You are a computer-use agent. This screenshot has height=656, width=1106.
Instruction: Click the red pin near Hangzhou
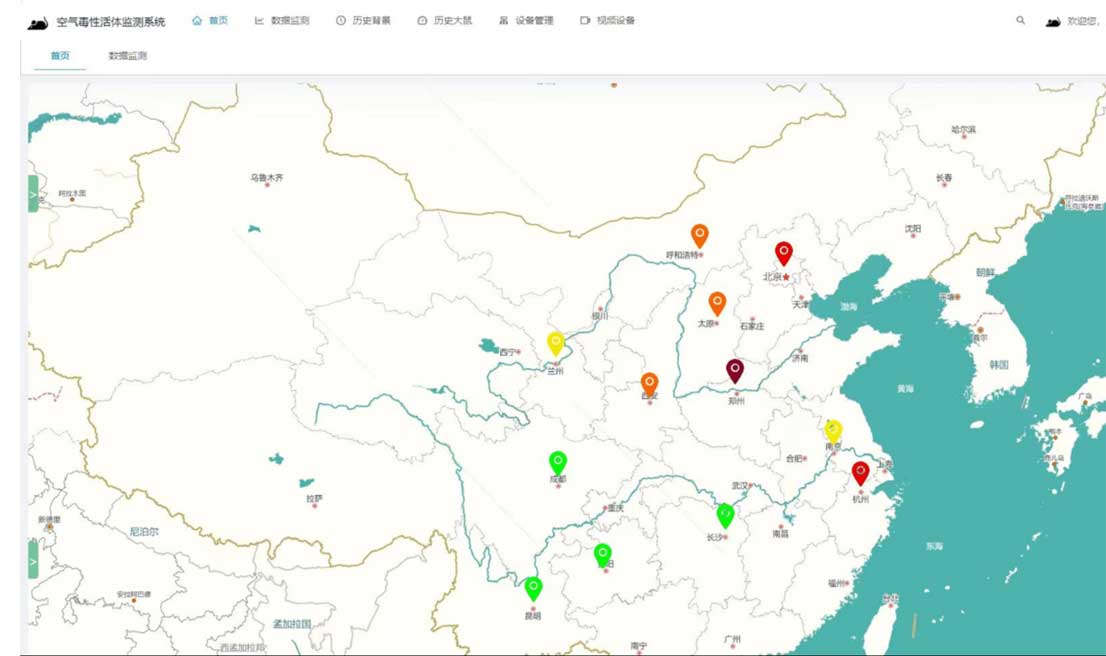pyautogui.click(x=860, y=472)
